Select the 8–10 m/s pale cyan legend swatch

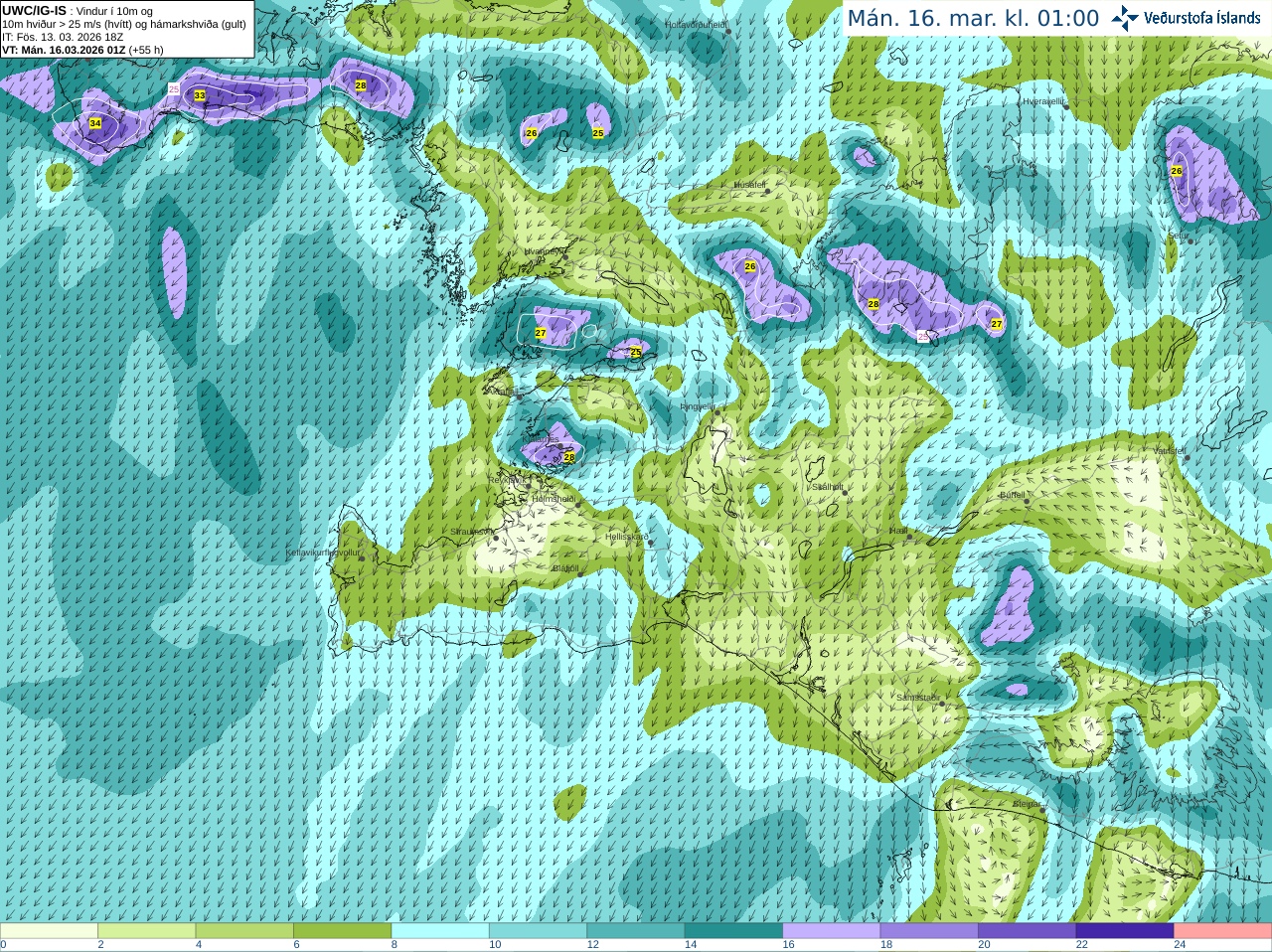[440, 931]
